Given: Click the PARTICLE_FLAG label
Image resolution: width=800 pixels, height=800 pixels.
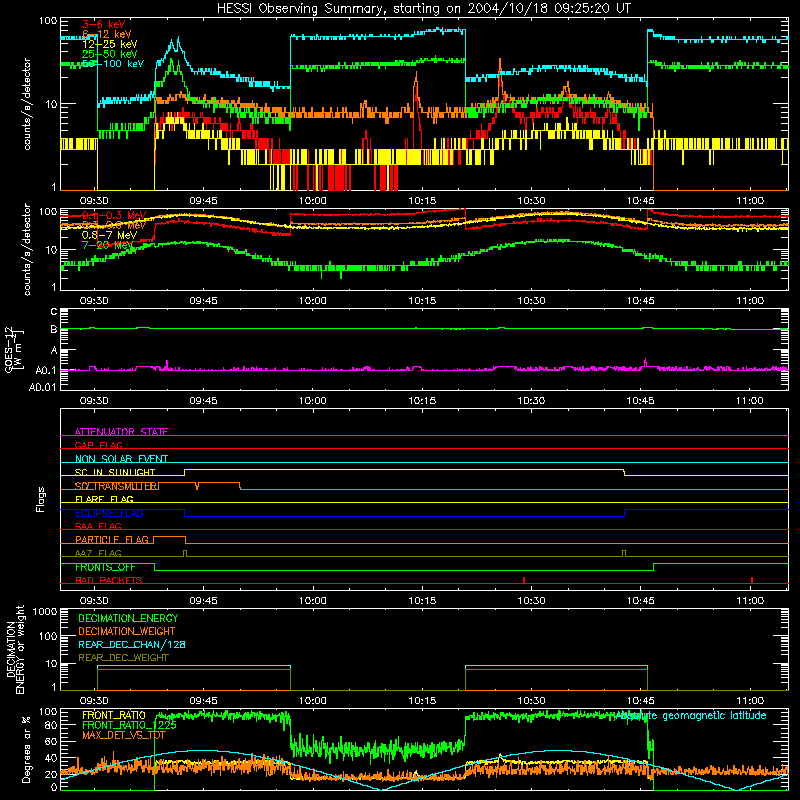Looking at the screenshot, I should pos(112,539).
